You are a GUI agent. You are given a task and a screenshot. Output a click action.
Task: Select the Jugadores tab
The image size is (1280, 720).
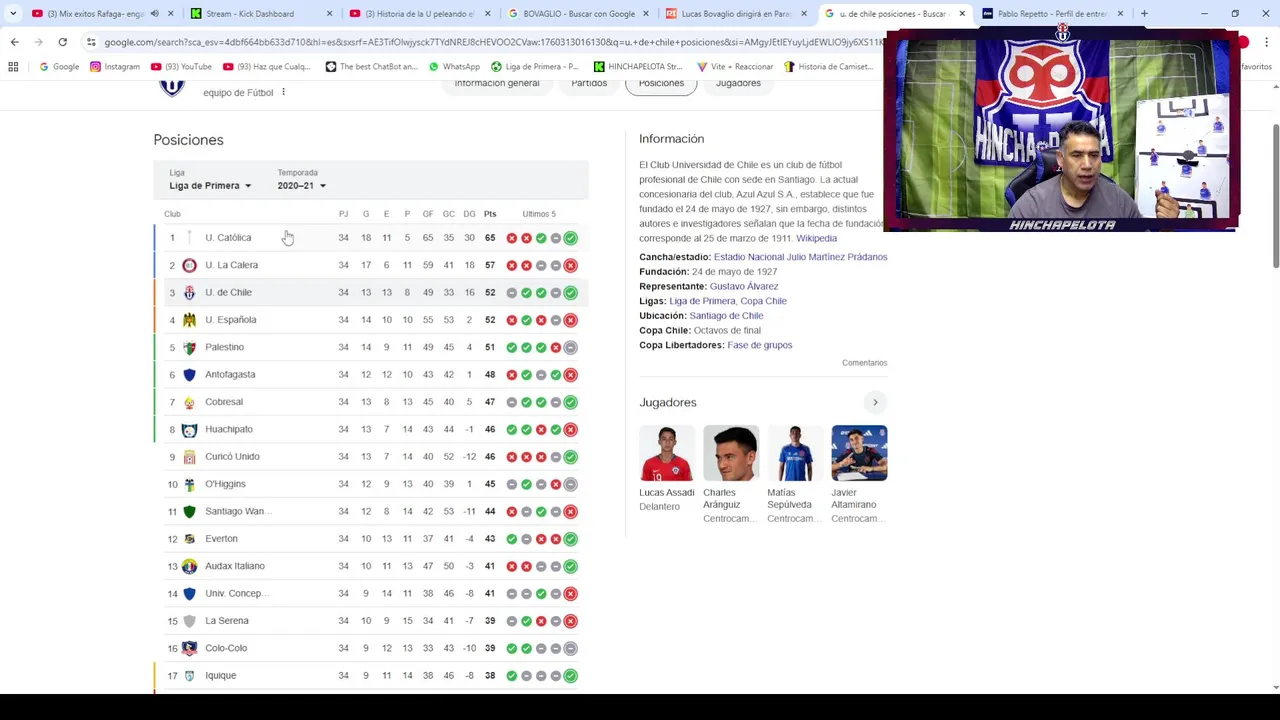coord(738,84)
